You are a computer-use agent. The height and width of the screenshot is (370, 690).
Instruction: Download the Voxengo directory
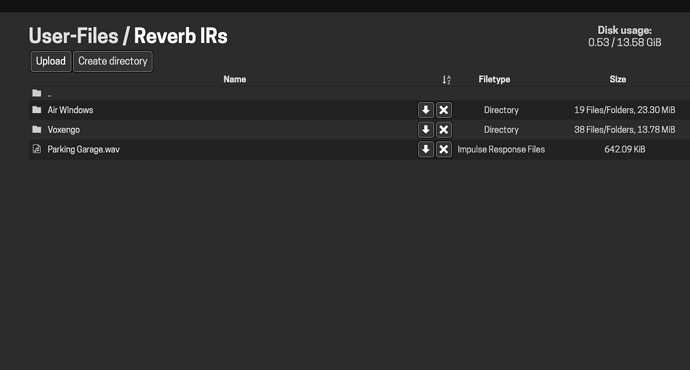[x=426, y=130]
